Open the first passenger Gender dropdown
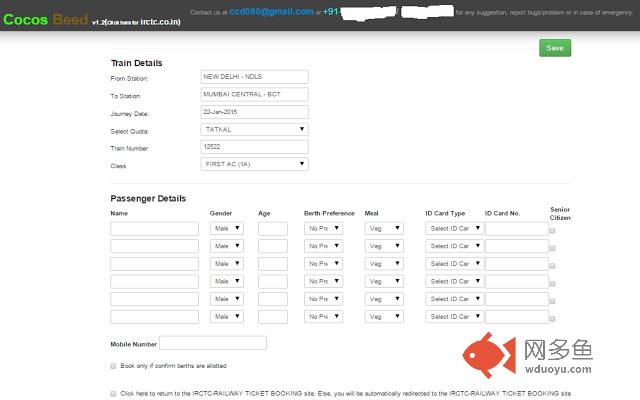 point(227,229)
